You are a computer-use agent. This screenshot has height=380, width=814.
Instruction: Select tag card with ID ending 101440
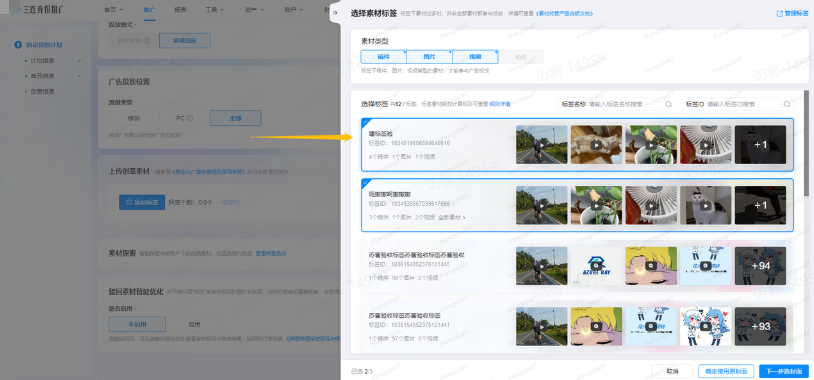point(577,266)
